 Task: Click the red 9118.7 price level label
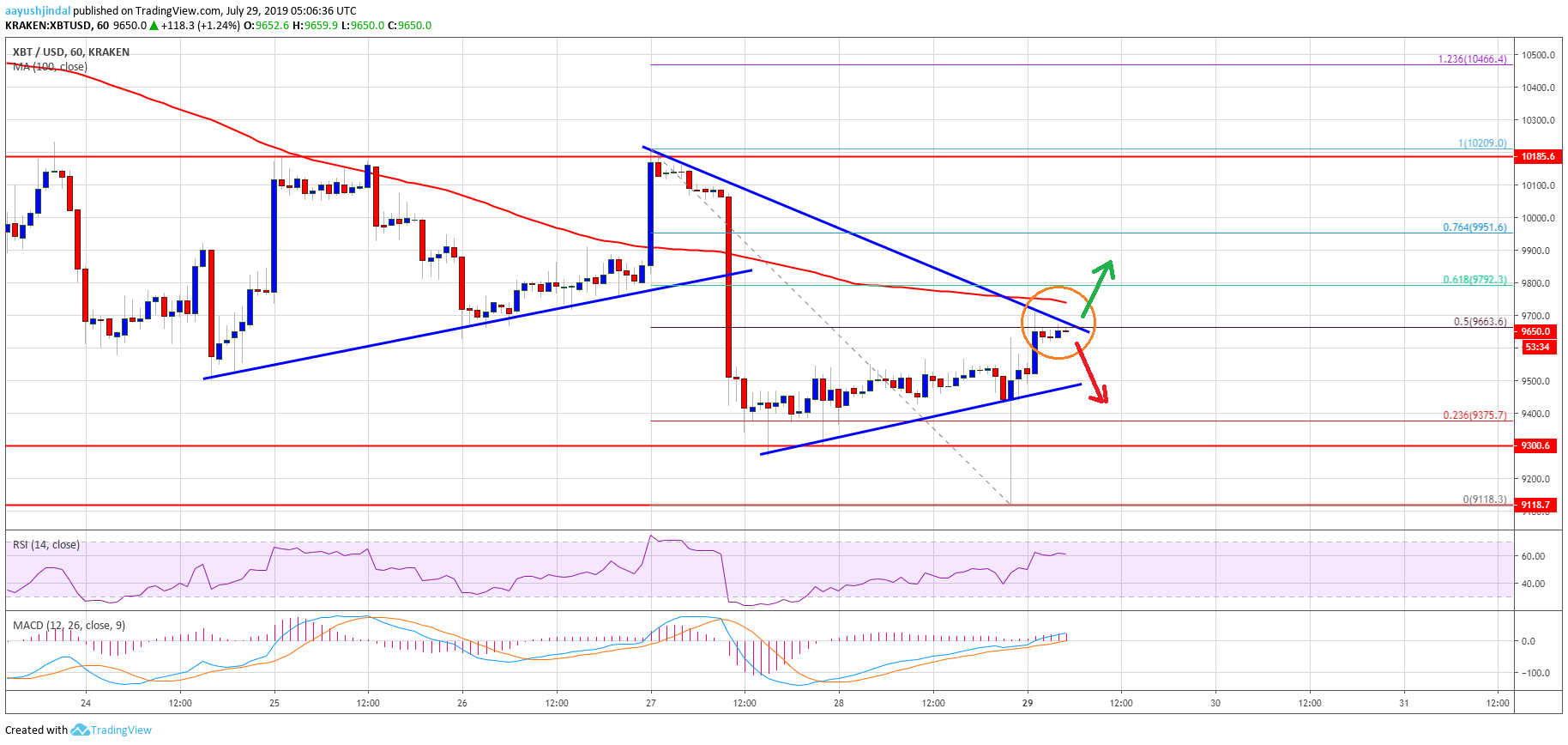1535,505
